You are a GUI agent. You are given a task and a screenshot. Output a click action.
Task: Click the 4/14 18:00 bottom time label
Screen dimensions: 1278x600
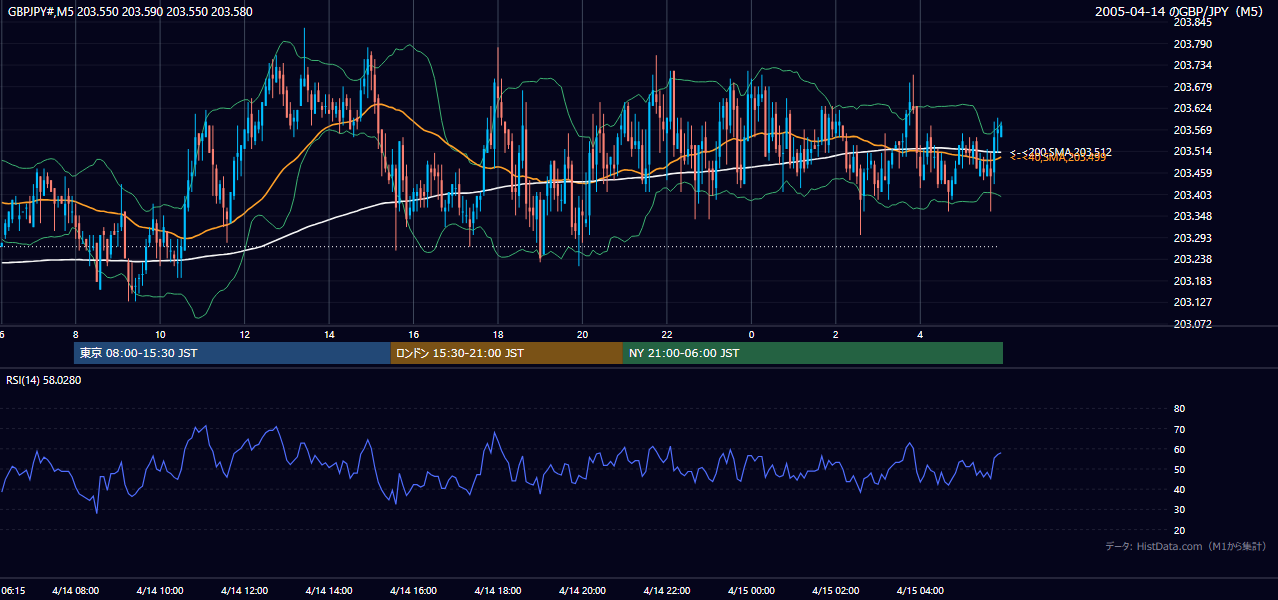click(x=498, y=591)
